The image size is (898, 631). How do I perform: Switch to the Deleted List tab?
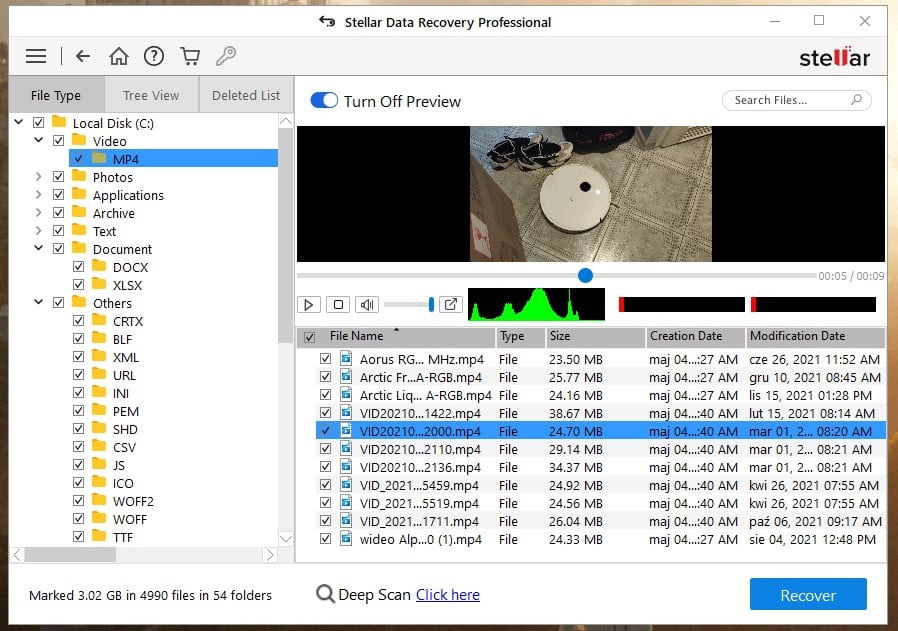pos(246,95)
